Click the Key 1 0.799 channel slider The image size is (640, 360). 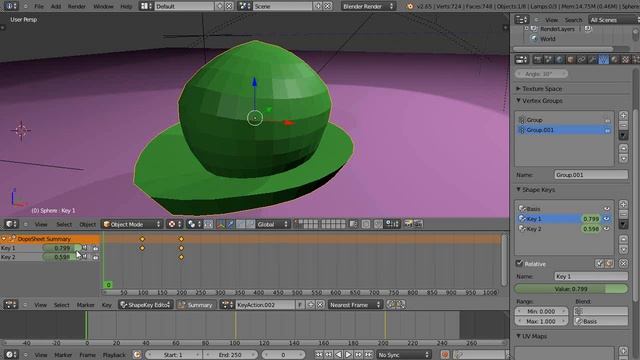(x=62, y=248)
